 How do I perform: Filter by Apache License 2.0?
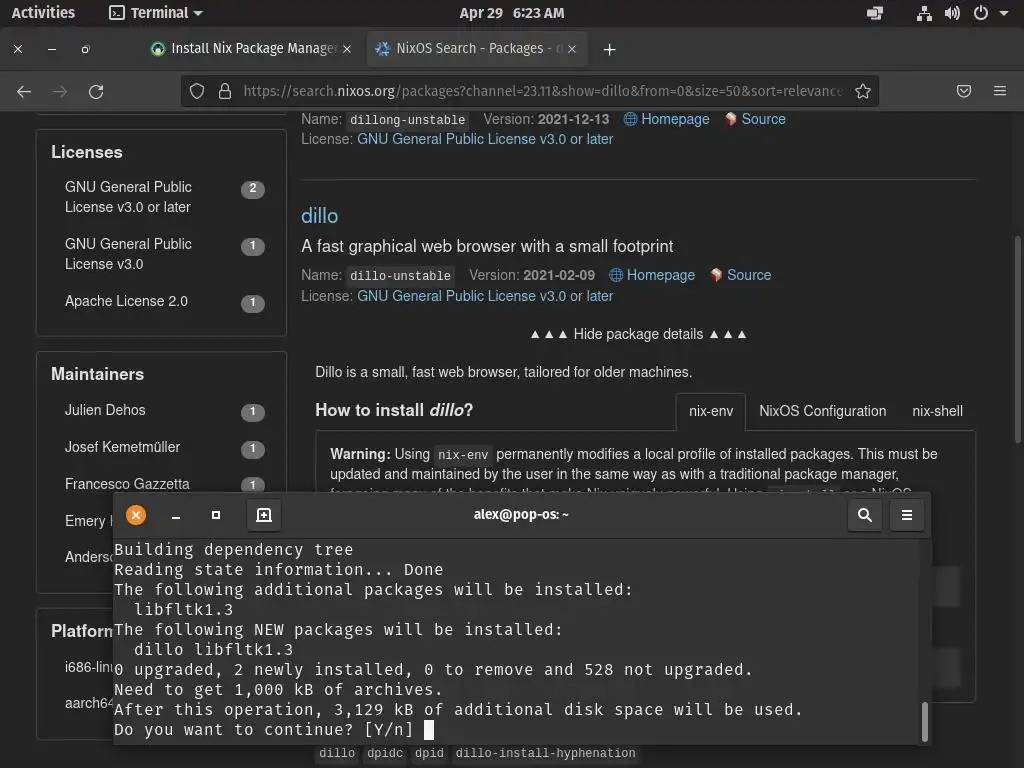click(x=164, y=301)
